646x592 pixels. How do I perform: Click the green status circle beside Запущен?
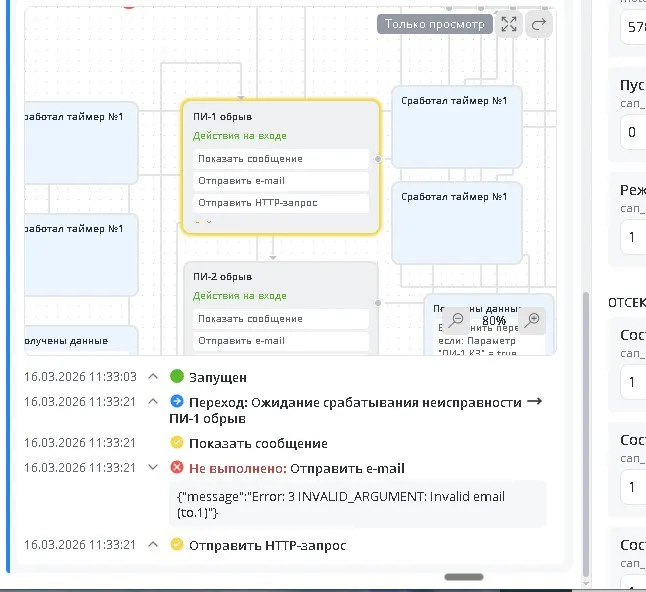(177, 377)
